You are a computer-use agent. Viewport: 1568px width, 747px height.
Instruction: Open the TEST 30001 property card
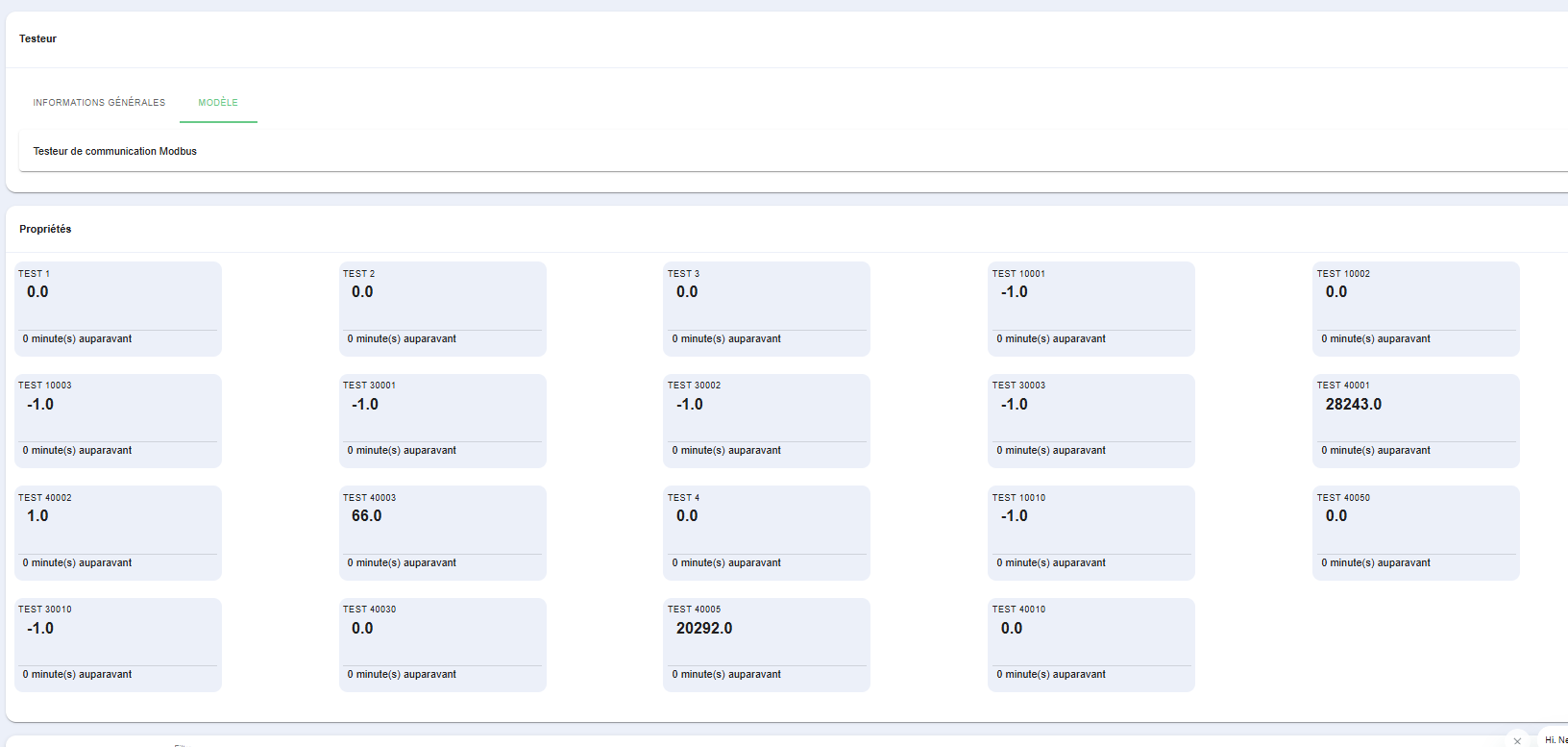(442, 421)
